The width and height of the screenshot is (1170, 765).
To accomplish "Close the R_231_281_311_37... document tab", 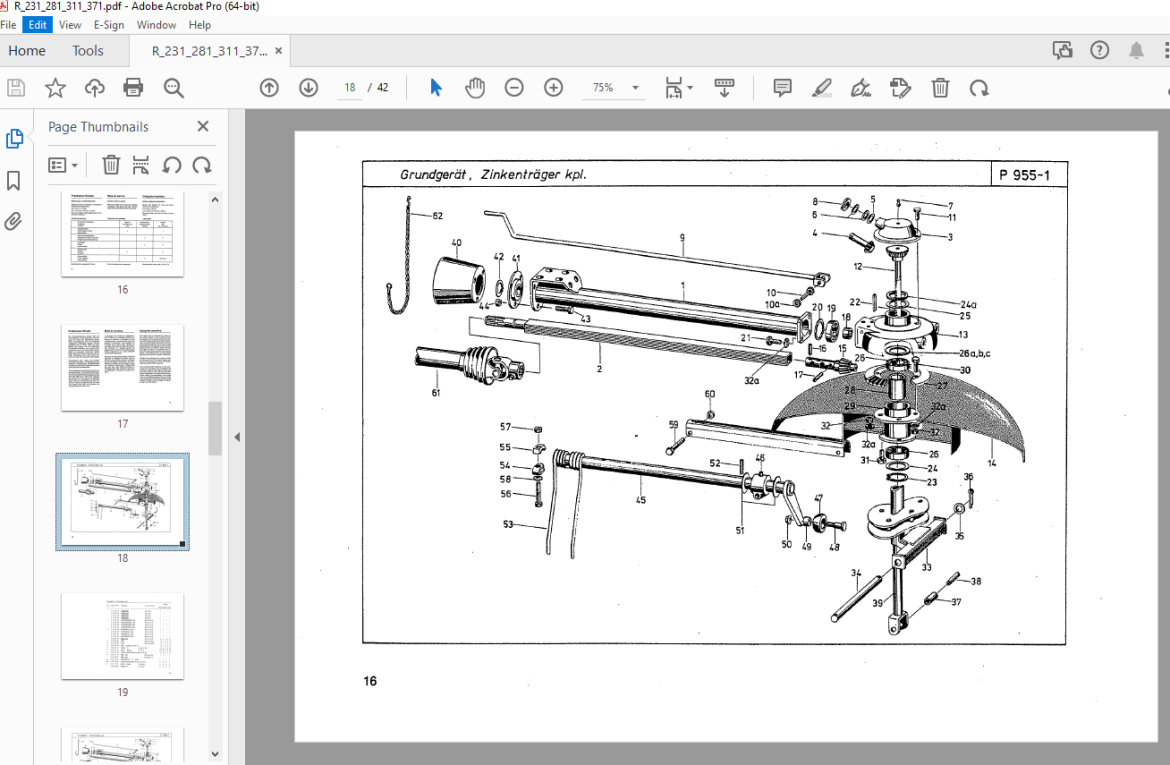I will coord(279,51).
